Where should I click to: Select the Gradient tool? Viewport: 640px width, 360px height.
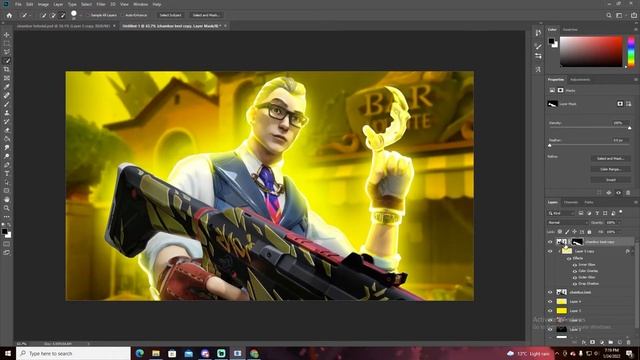click(7, 139)
